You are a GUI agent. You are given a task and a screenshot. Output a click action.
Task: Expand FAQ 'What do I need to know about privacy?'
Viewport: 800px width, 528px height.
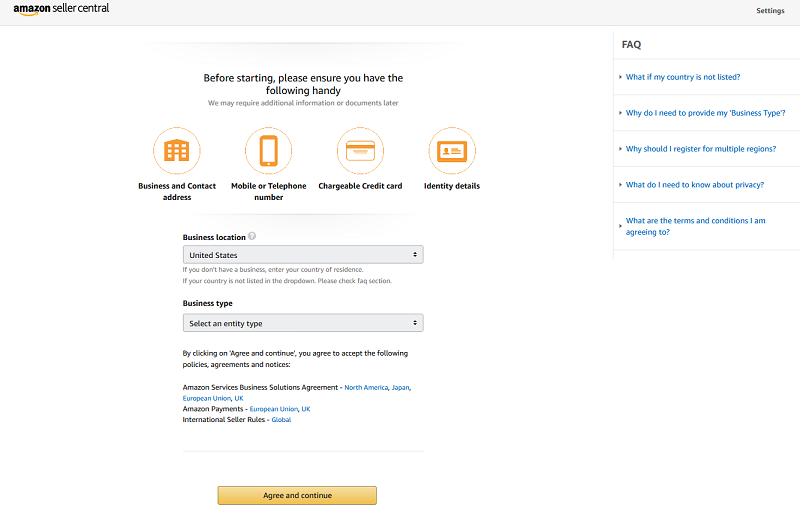[695, 185]
